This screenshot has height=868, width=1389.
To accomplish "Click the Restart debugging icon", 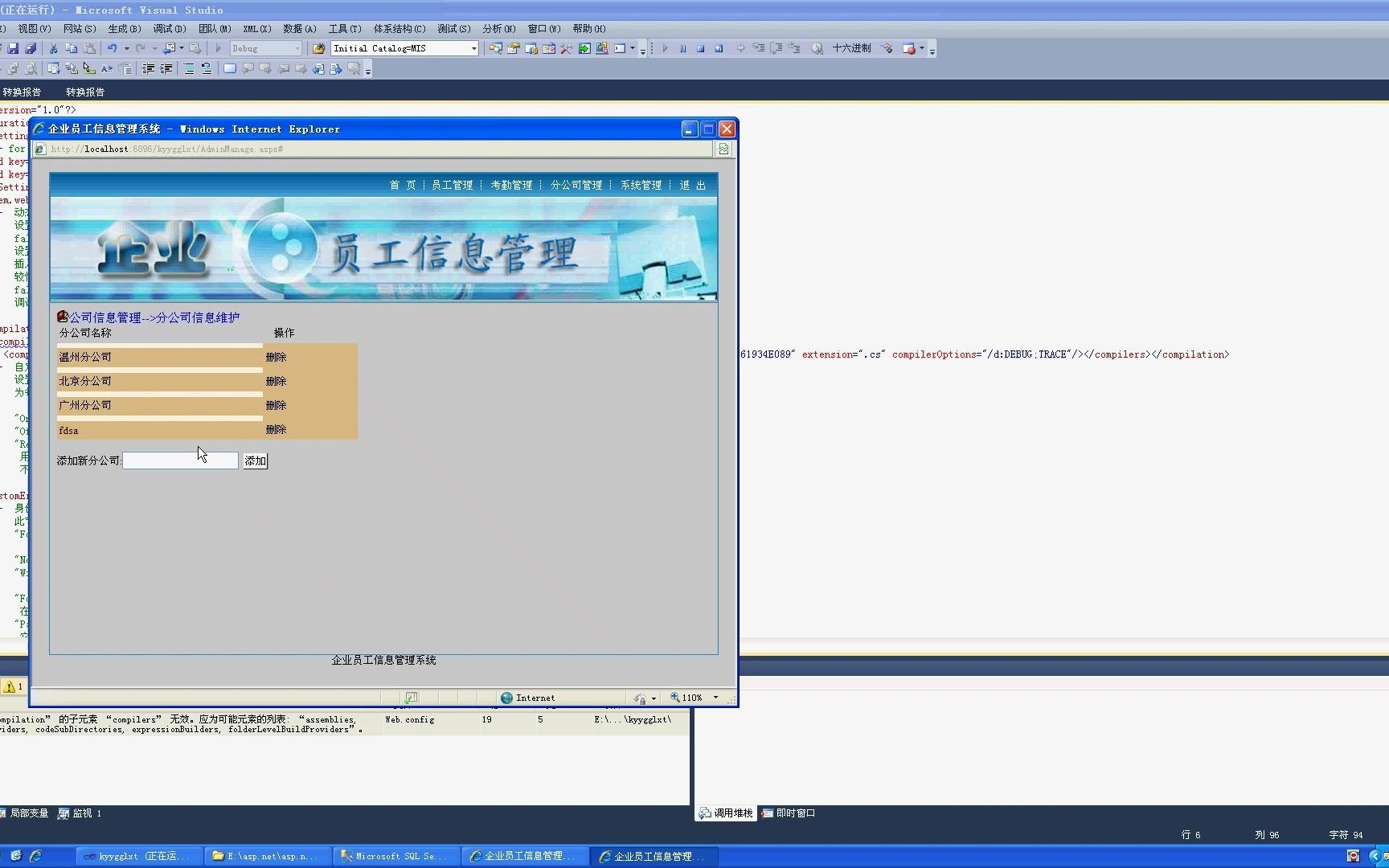I will 719,48.
